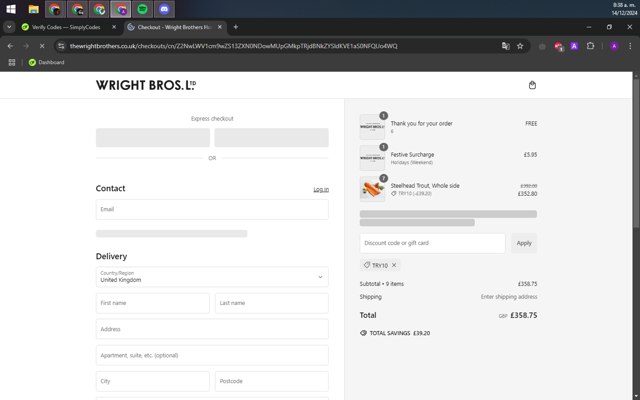This screenshot has height=400, width=640.
Task: Close the Checkout tab
Action: coord(220,27)
